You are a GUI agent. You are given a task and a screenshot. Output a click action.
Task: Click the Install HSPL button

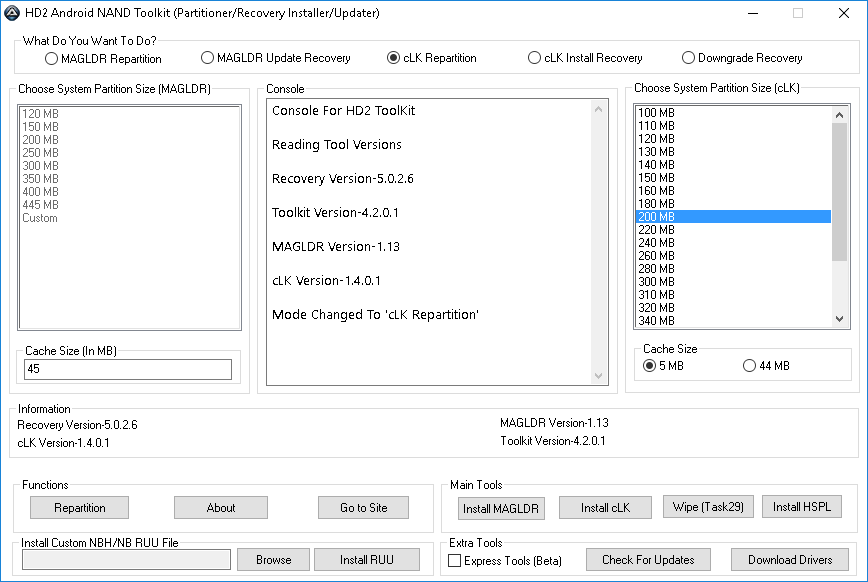[802, 507]
